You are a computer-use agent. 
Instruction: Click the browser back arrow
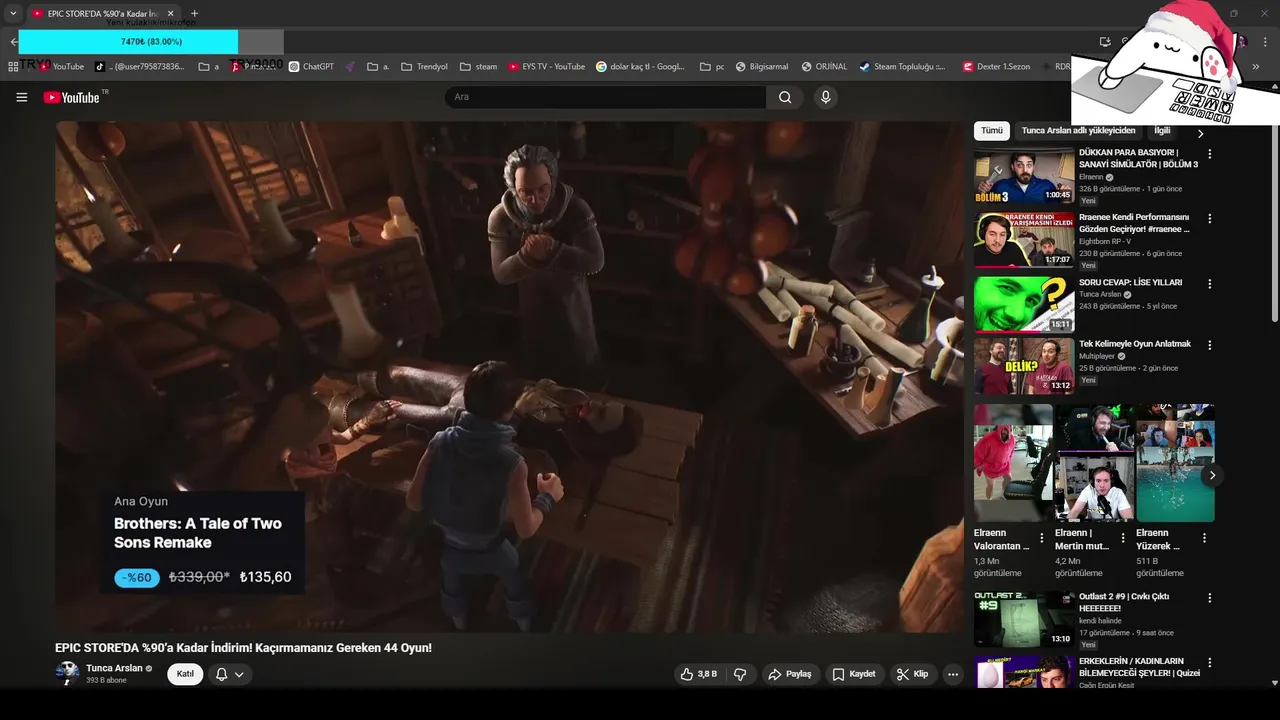click(x=13, y=42)
